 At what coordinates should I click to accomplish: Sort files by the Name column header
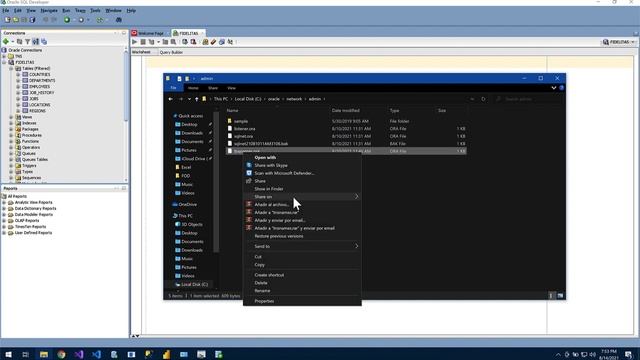pos(232,111)
